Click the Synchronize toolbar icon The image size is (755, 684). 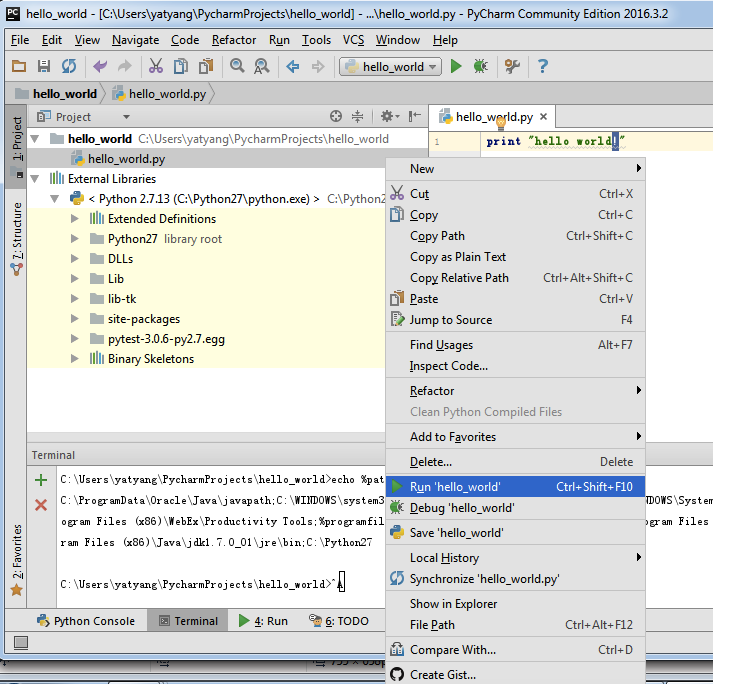[69, 66]
